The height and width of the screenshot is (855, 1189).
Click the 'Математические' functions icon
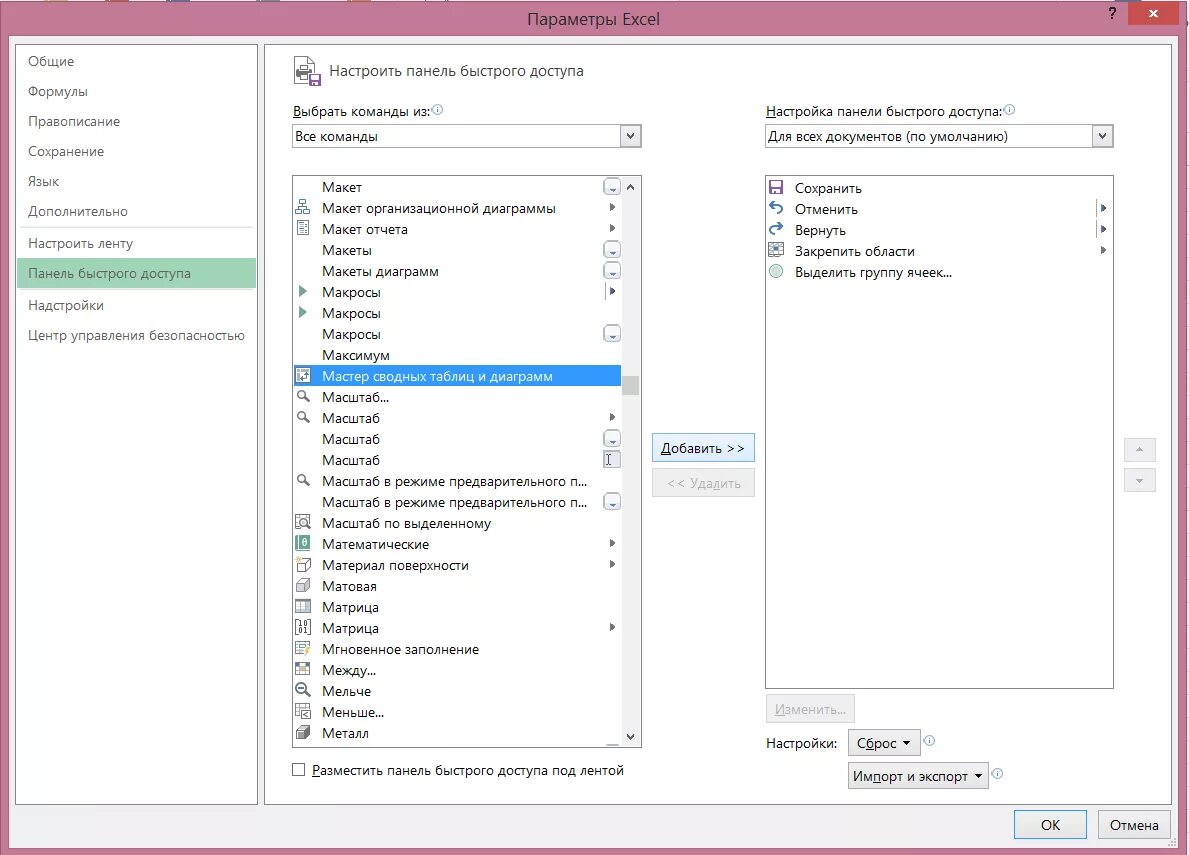click(303, 543)
